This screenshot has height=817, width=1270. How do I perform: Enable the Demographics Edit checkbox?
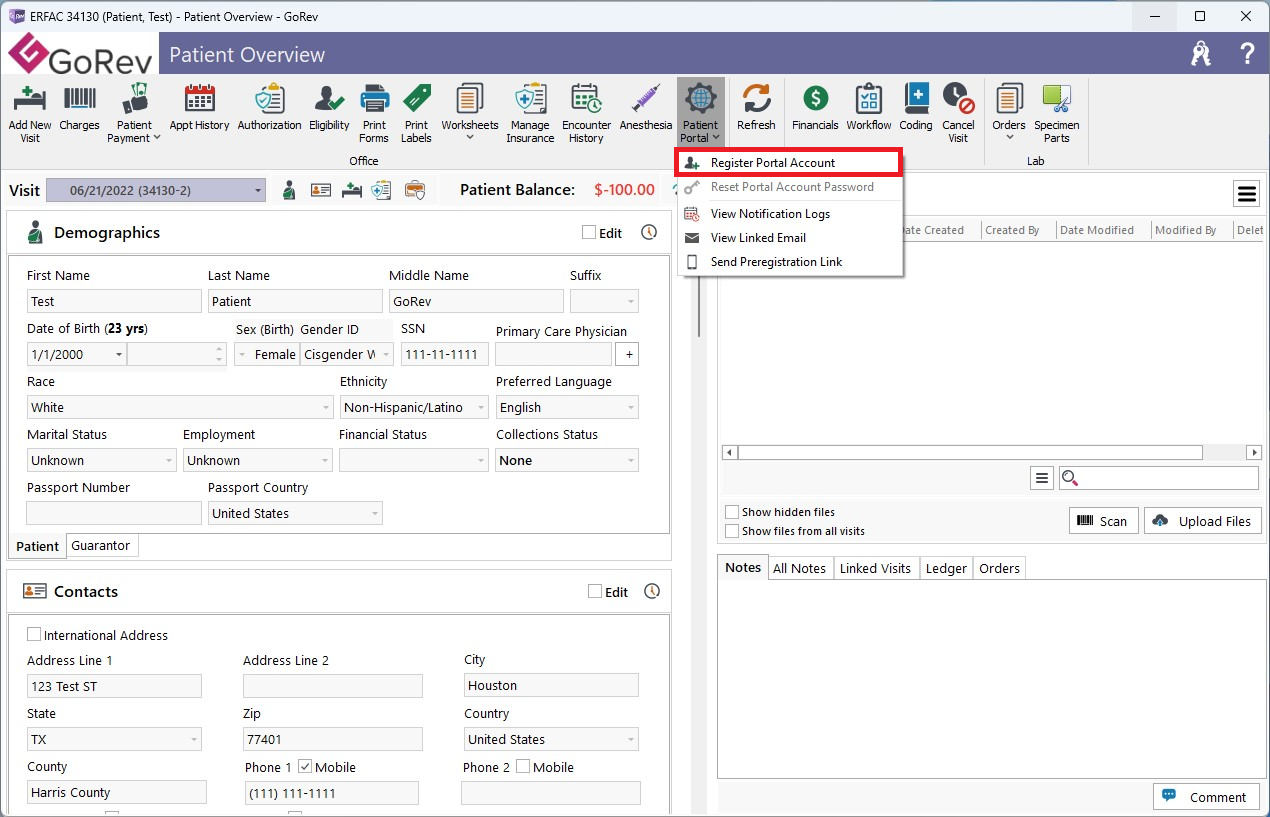pos(589,233)
